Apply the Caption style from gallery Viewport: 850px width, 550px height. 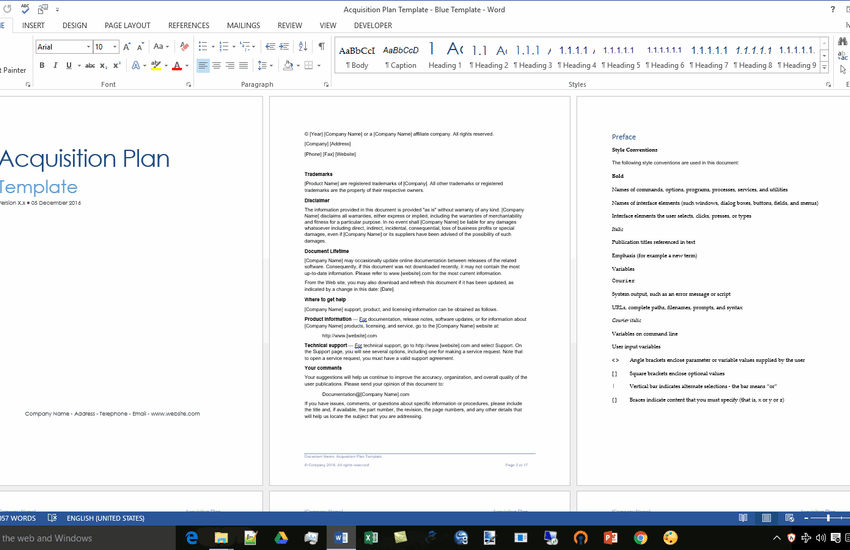(401, 56)
